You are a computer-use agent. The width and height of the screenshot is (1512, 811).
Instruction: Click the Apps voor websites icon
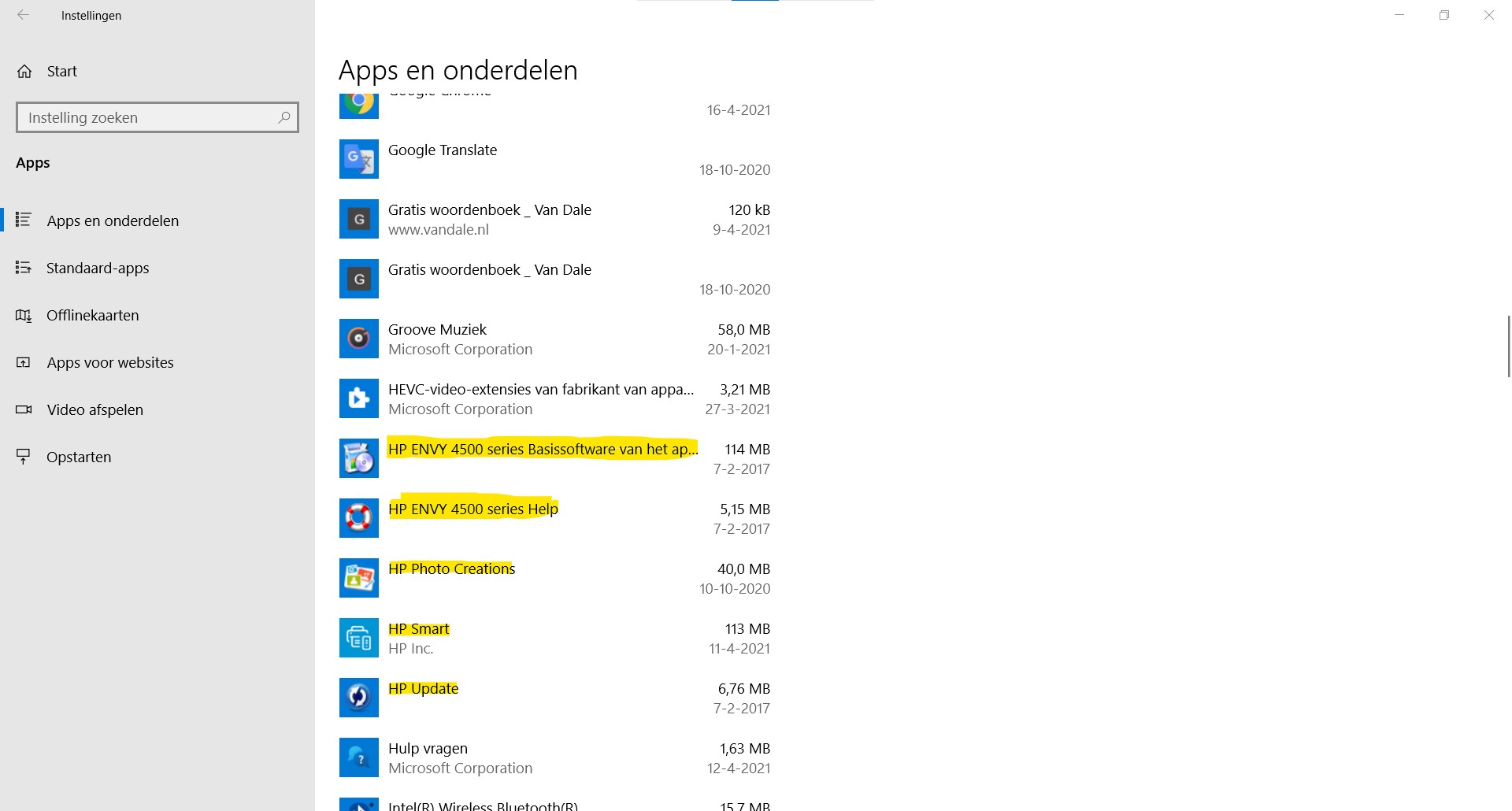[x=24, y=362]
